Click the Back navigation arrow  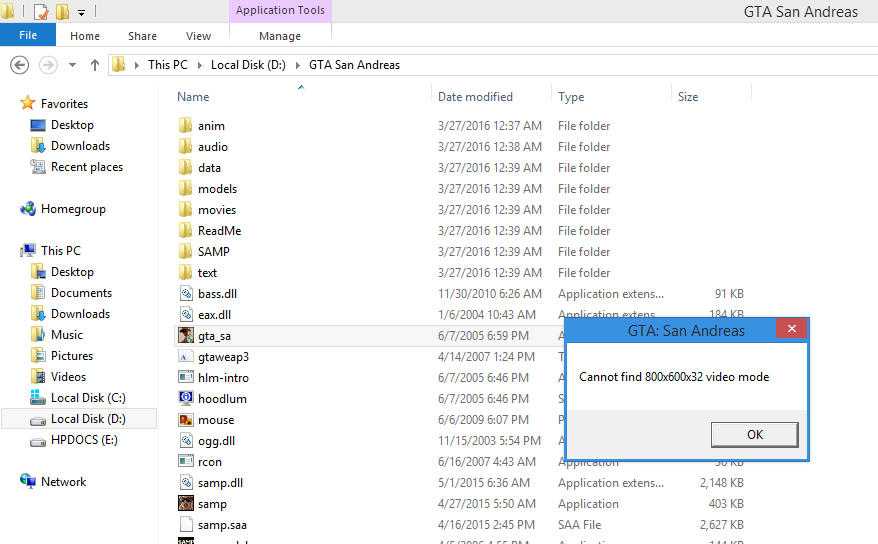tap(19, 65)
